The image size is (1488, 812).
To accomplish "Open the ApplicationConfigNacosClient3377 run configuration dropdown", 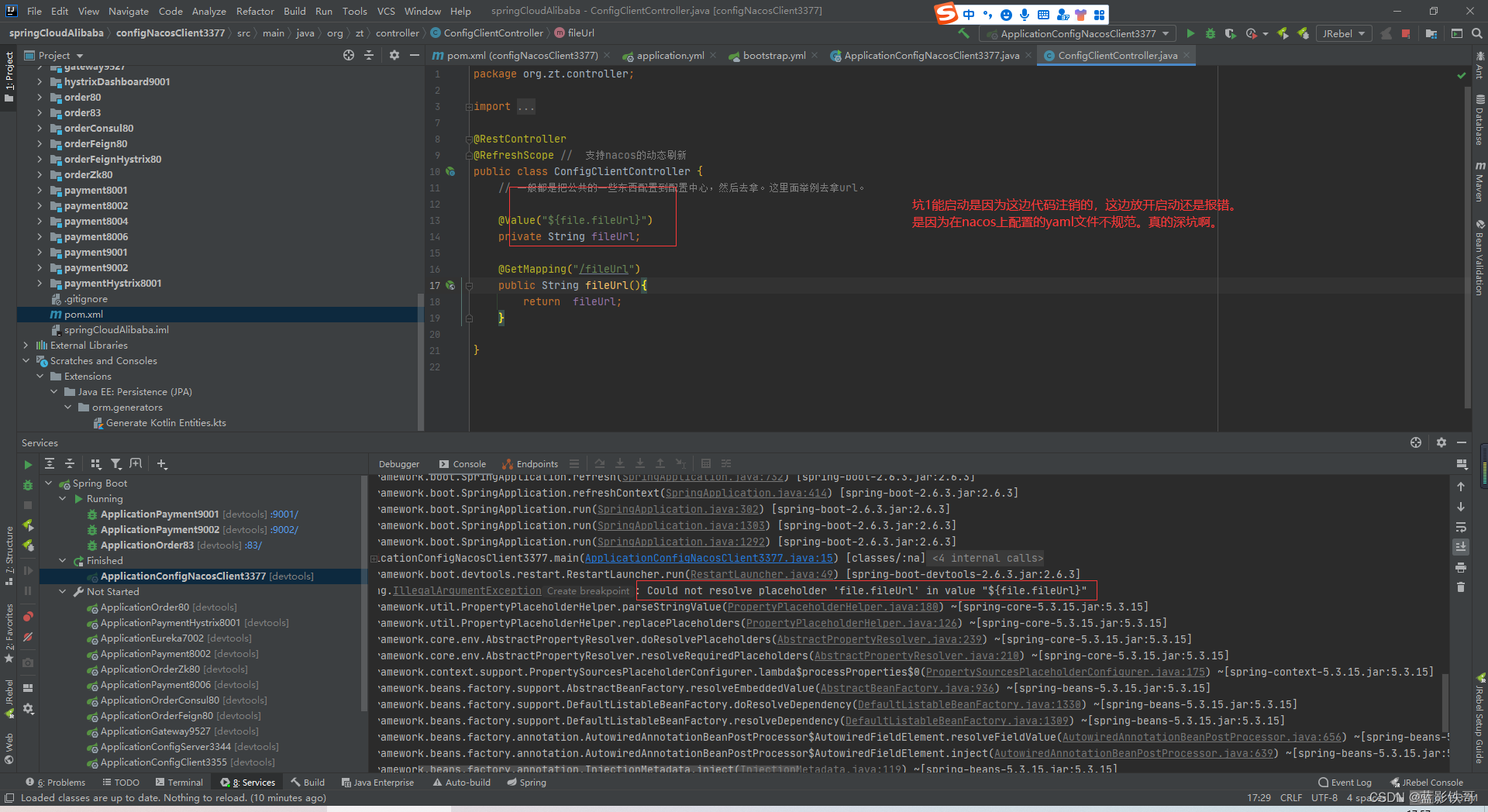I will click(x=1078, y=33).
